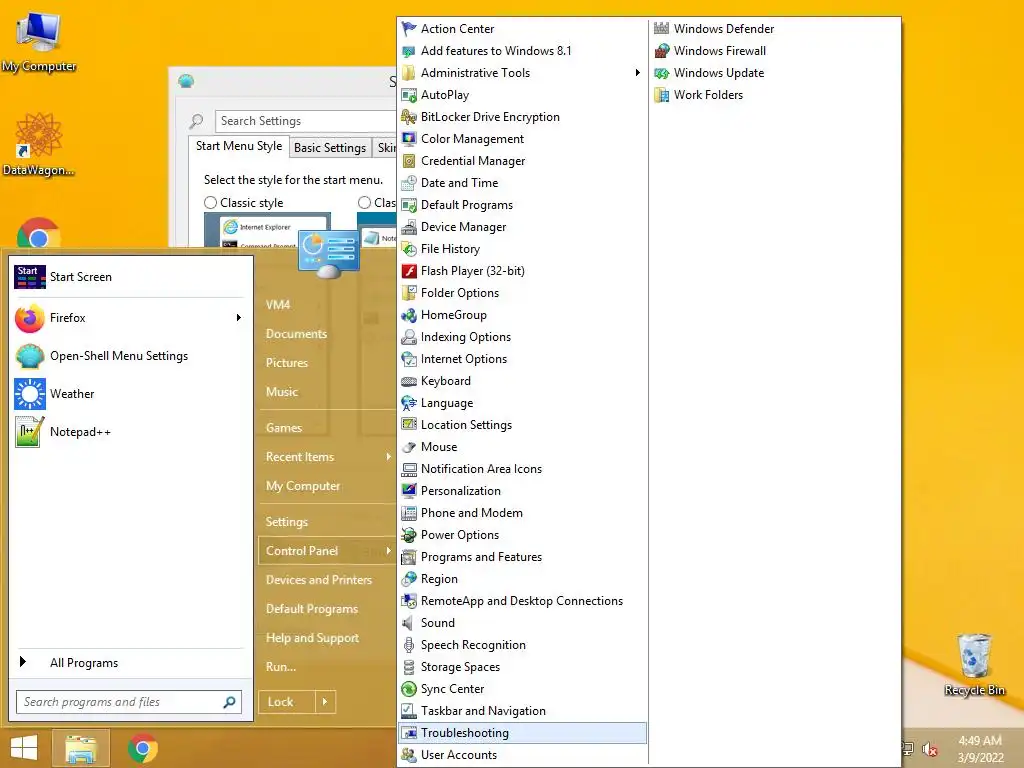Open Start Screen entry
Viewport: 1024px width, 768px height.
[x=131, y=277]
